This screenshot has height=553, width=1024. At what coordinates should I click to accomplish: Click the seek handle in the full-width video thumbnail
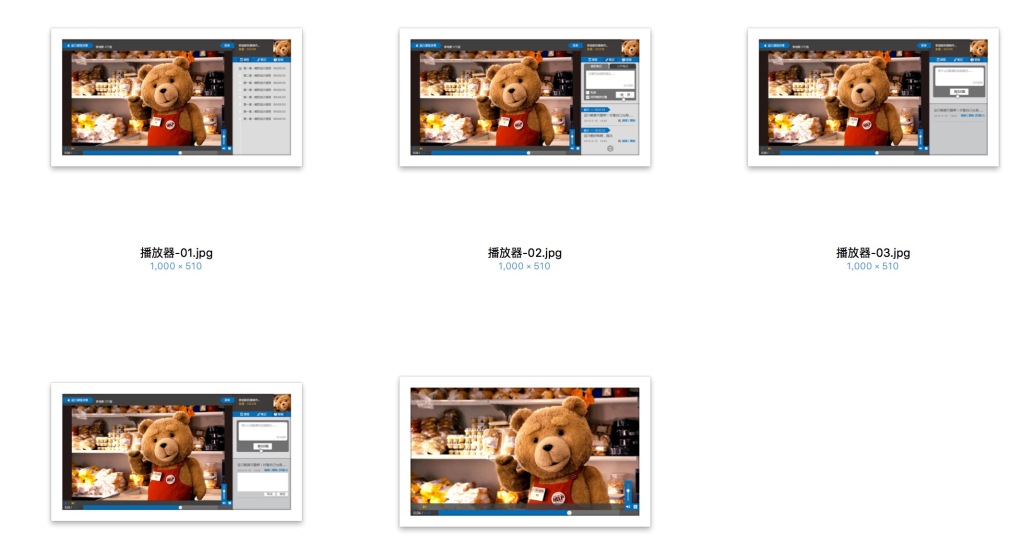pos(569,513)
